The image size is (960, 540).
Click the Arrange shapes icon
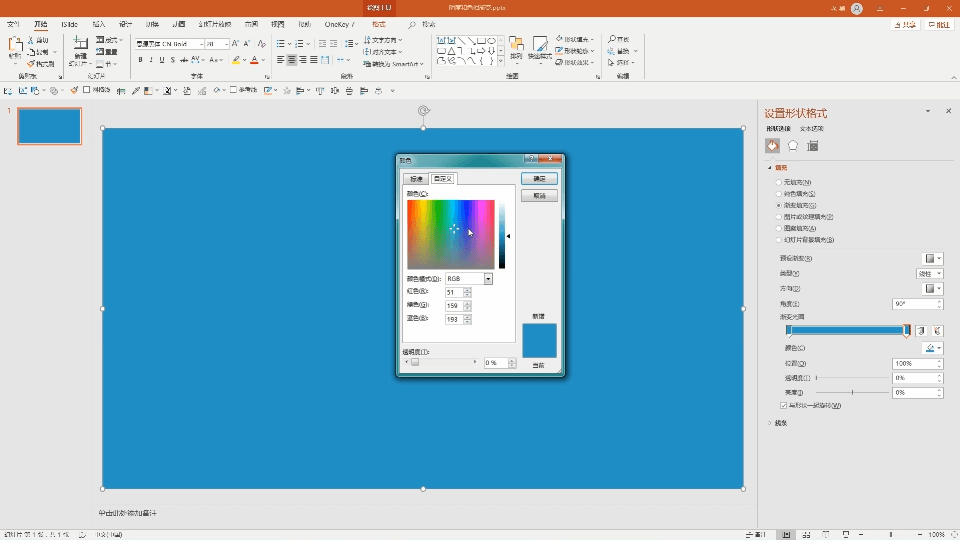(x=516, y=45)
